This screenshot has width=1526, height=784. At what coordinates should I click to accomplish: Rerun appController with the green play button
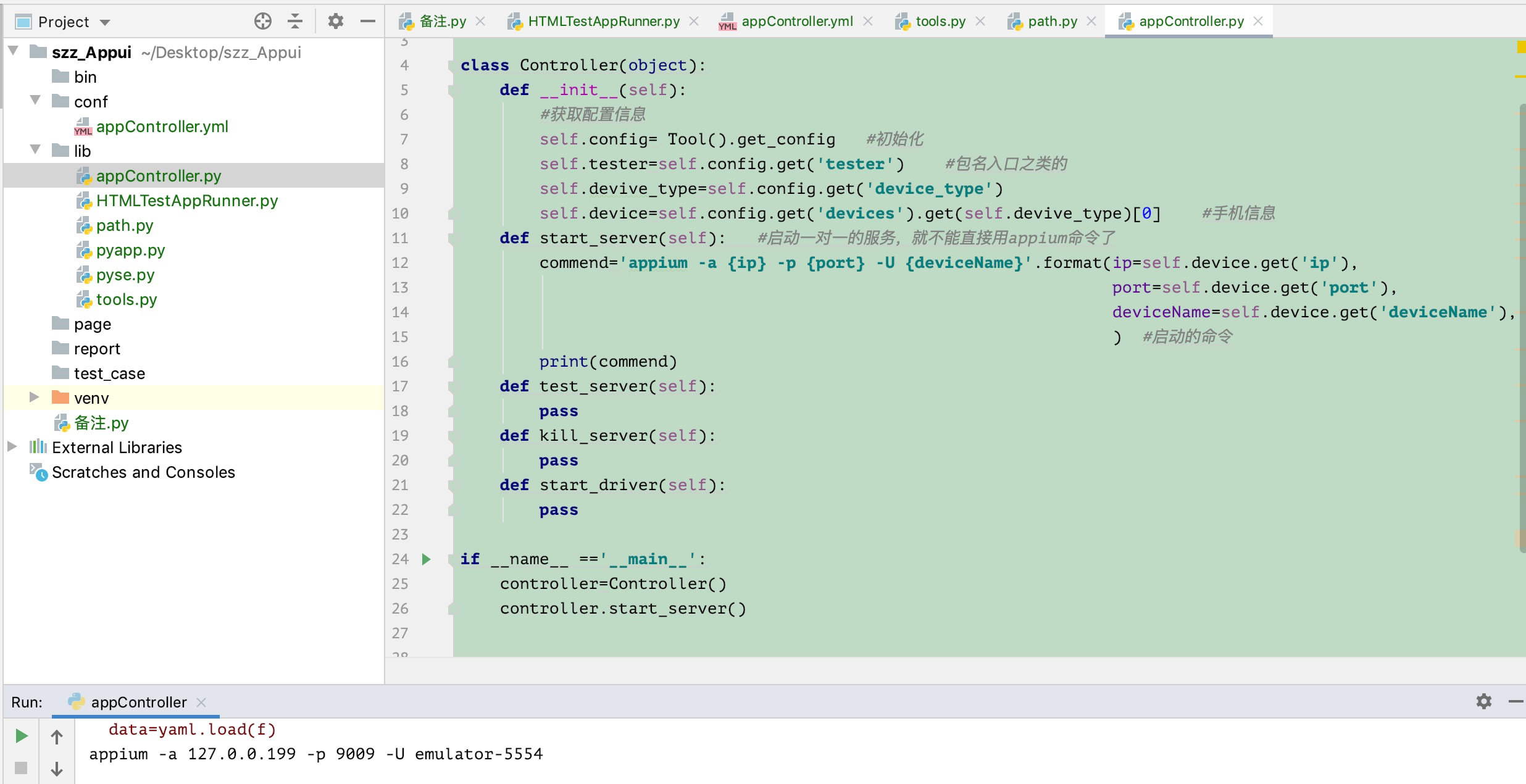(22, 736)
